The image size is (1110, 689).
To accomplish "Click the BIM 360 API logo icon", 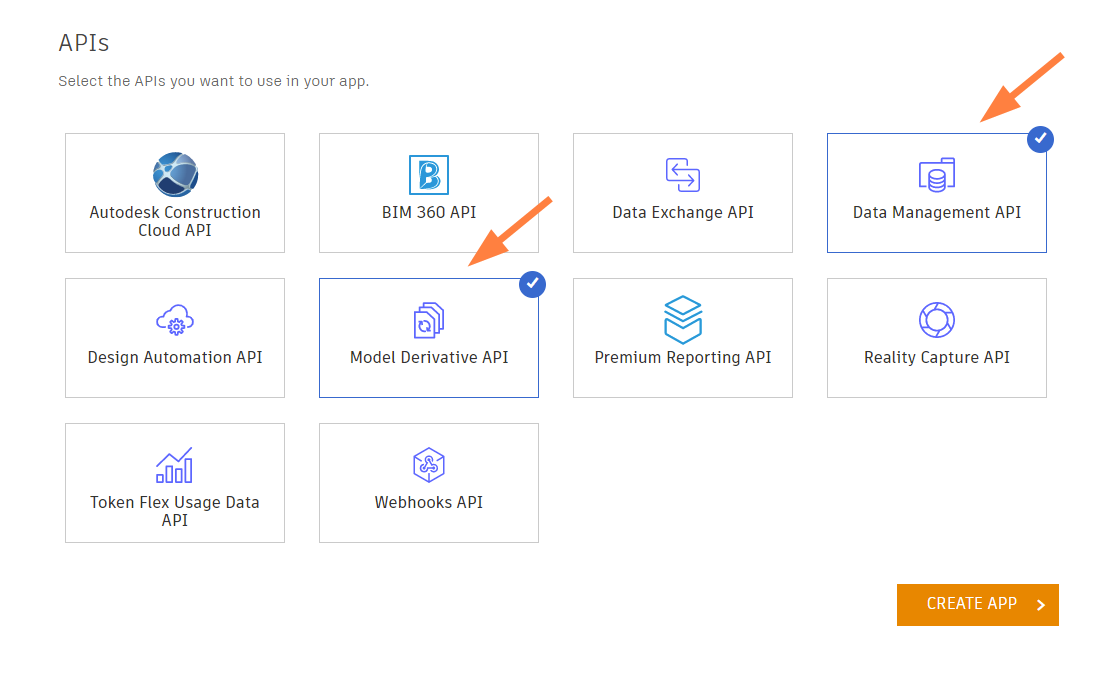I will coord(429,175).
